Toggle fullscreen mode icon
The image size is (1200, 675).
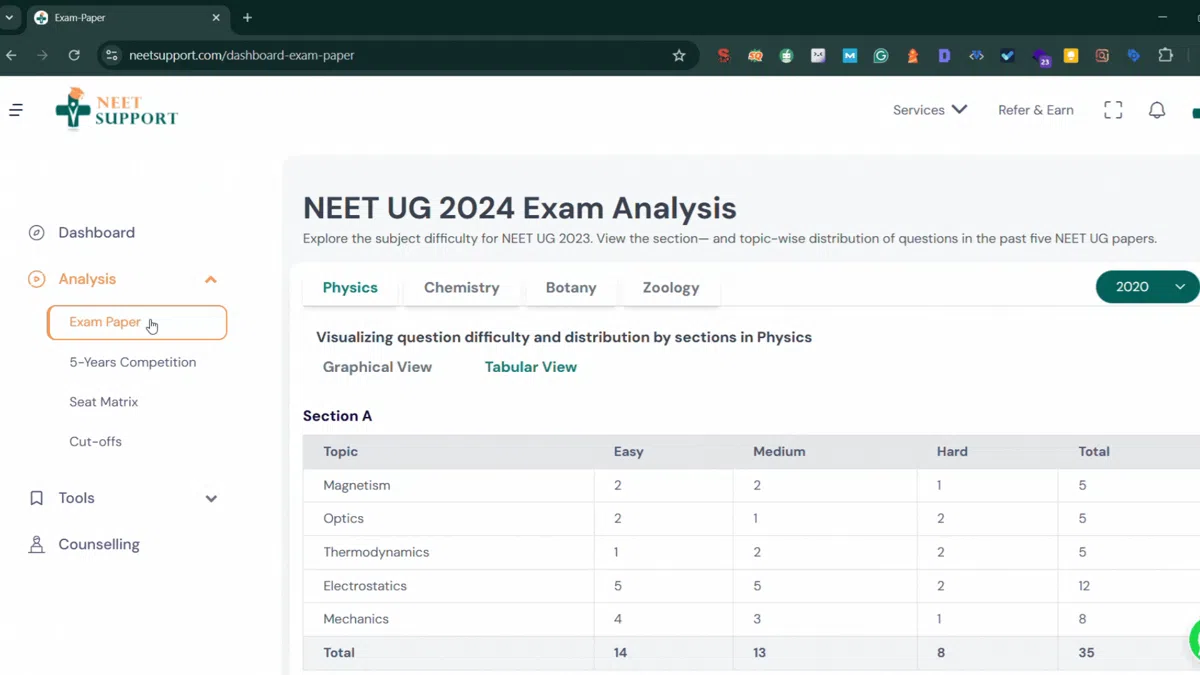1113,110
